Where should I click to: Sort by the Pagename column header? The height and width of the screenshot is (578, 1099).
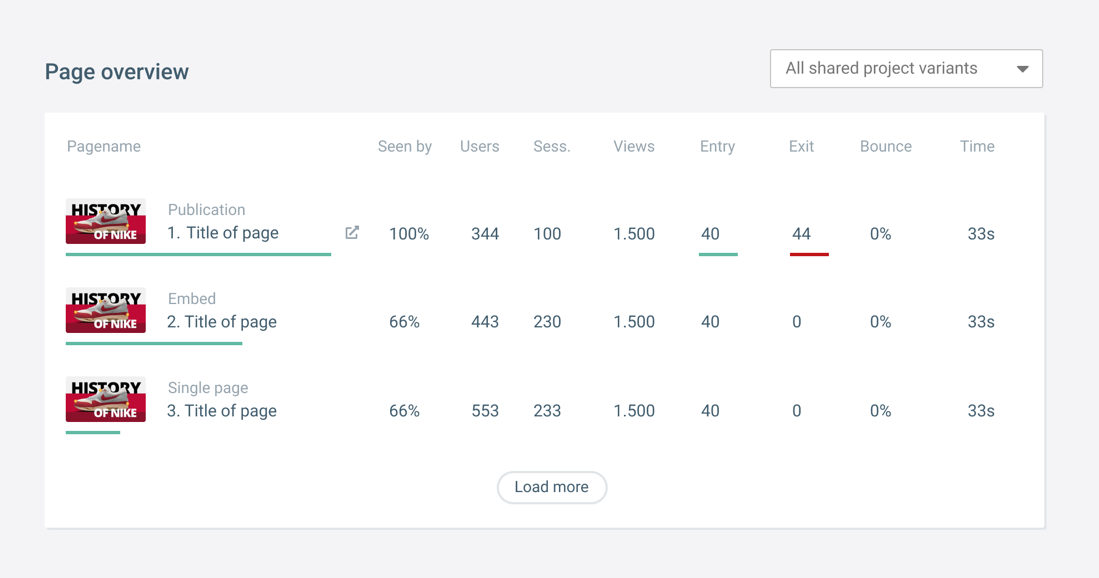(104, 146)
